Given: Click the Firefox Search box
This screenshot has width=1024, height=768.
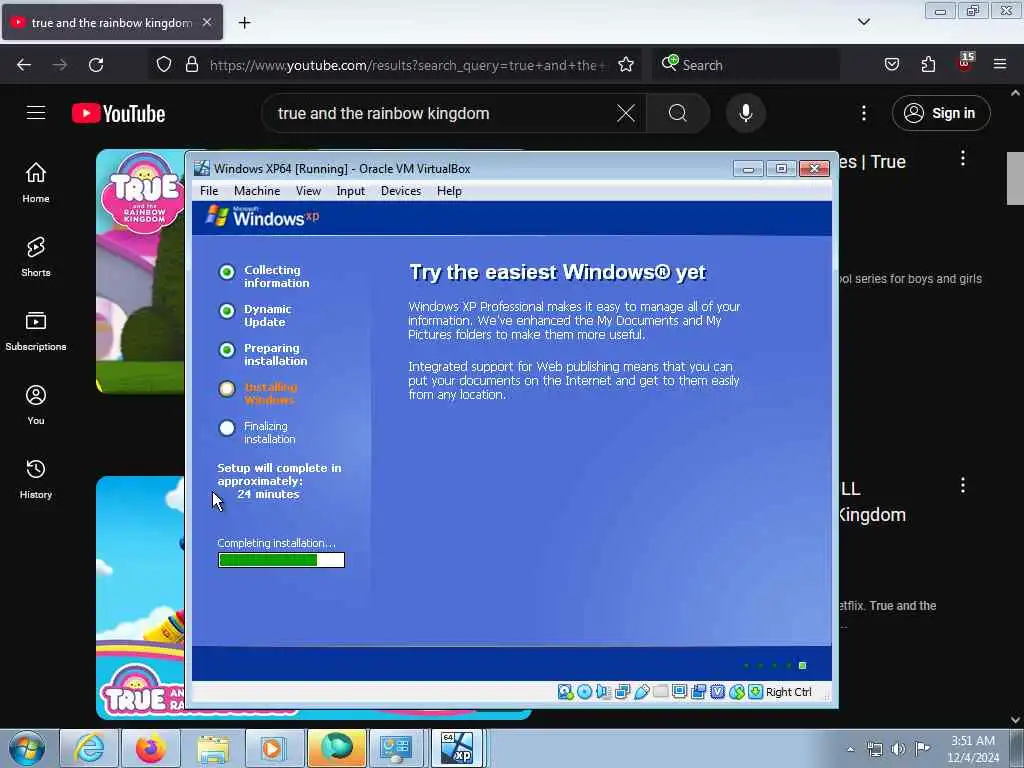Looking at the screenshot, I should click(x=746, y=65).
